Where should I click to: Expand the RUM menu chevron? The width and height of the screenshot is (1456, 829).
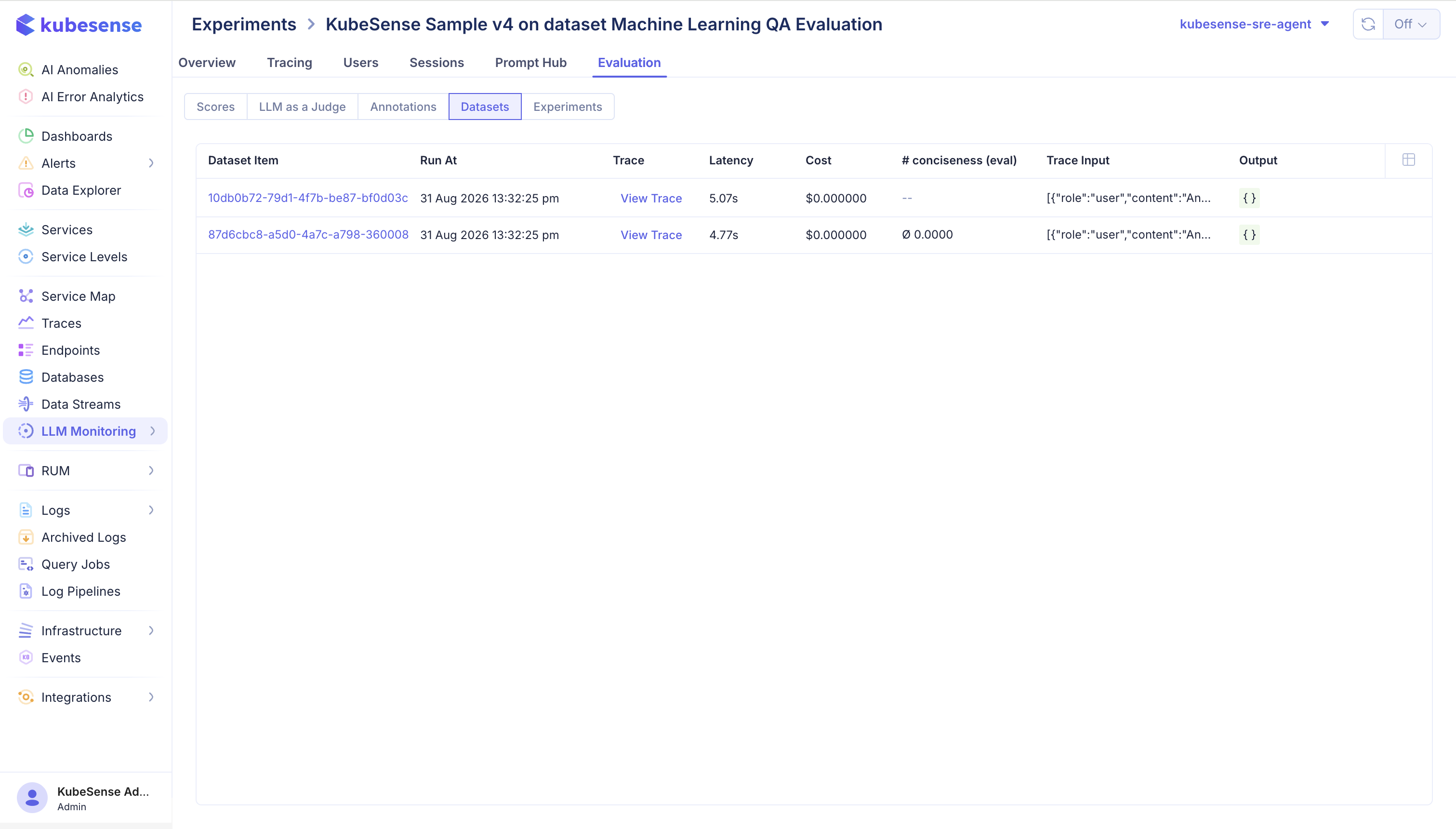[151, 470]
